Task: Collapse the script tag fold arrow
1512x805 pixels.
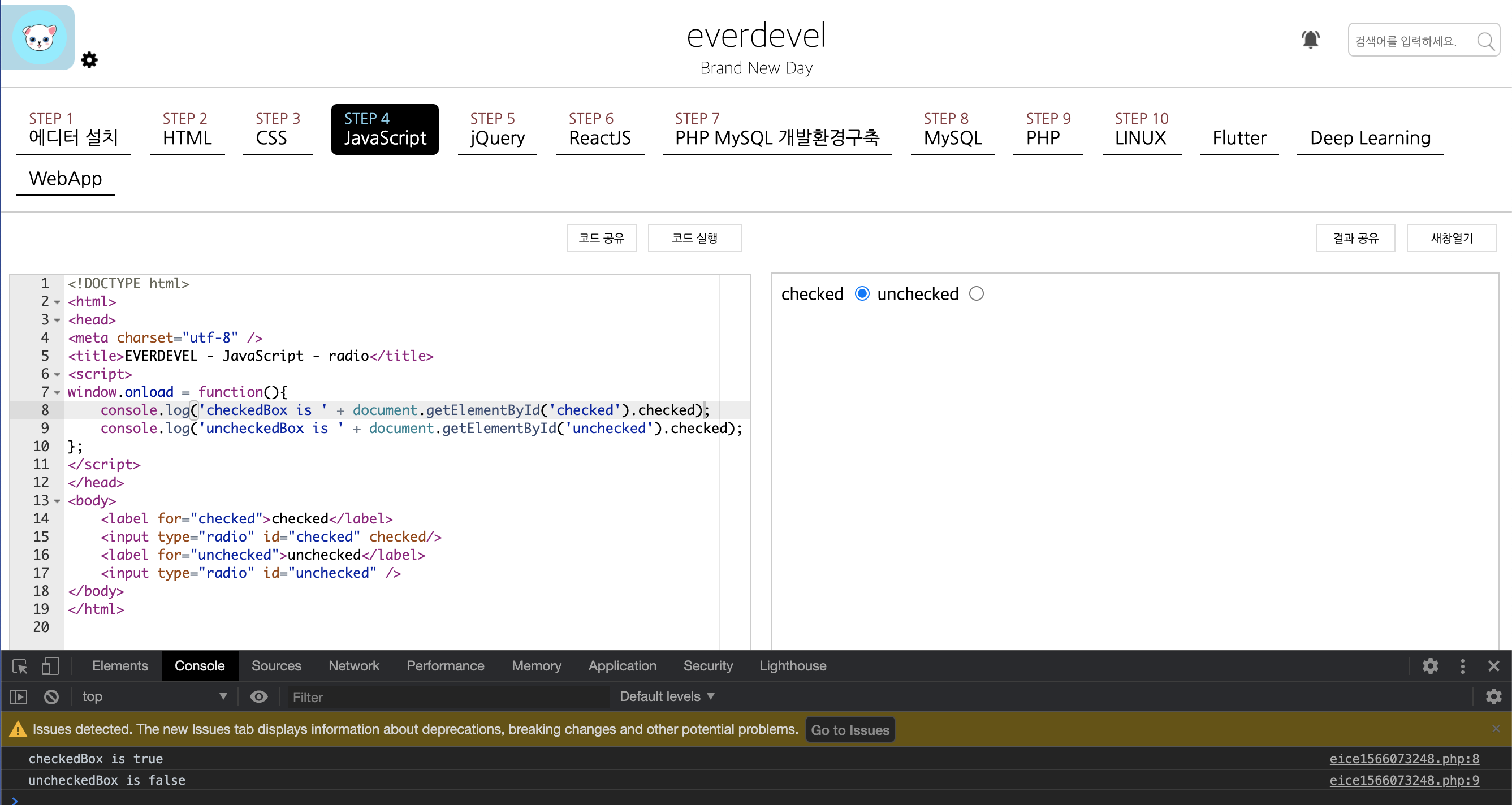Action: (57, 374)
